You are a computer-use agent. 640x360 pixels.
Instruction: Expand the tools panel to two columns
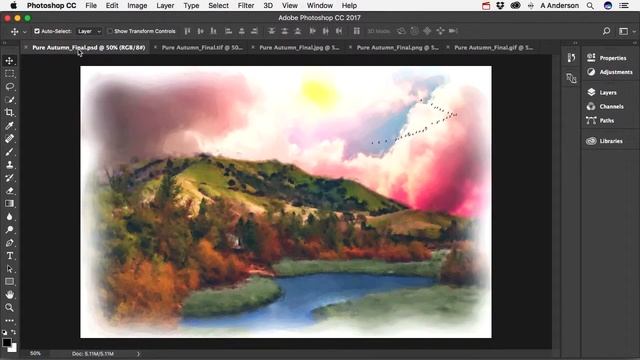4,42
